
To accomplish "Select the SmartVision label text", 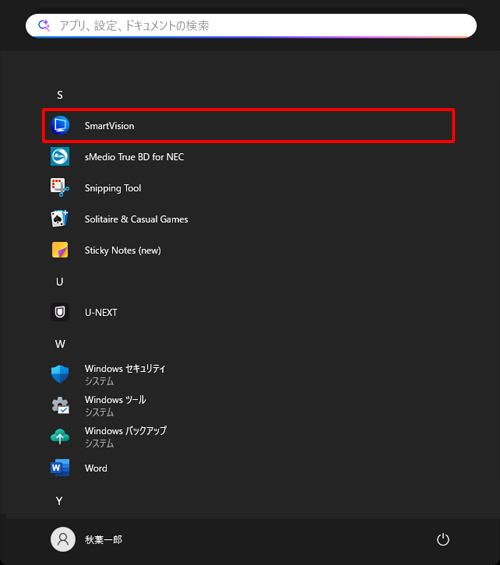I will (x=110, y=126).
